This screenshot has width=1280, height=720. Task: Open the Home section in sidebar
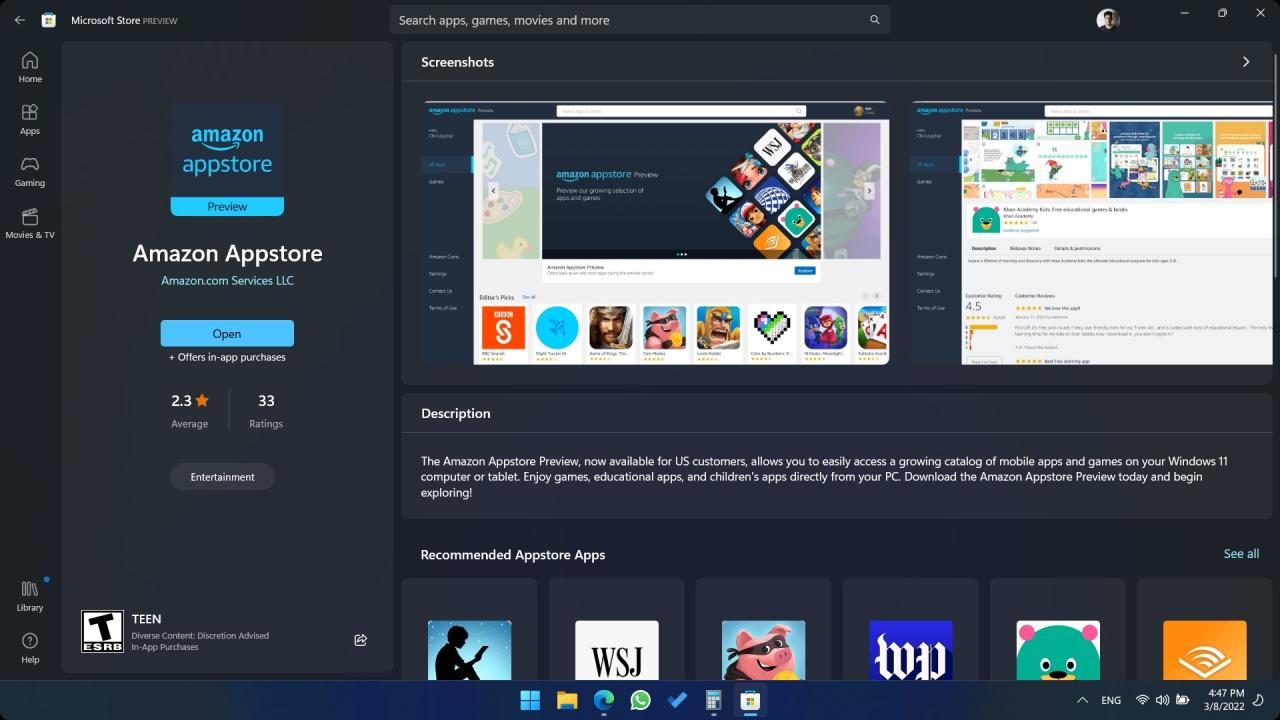30,67
